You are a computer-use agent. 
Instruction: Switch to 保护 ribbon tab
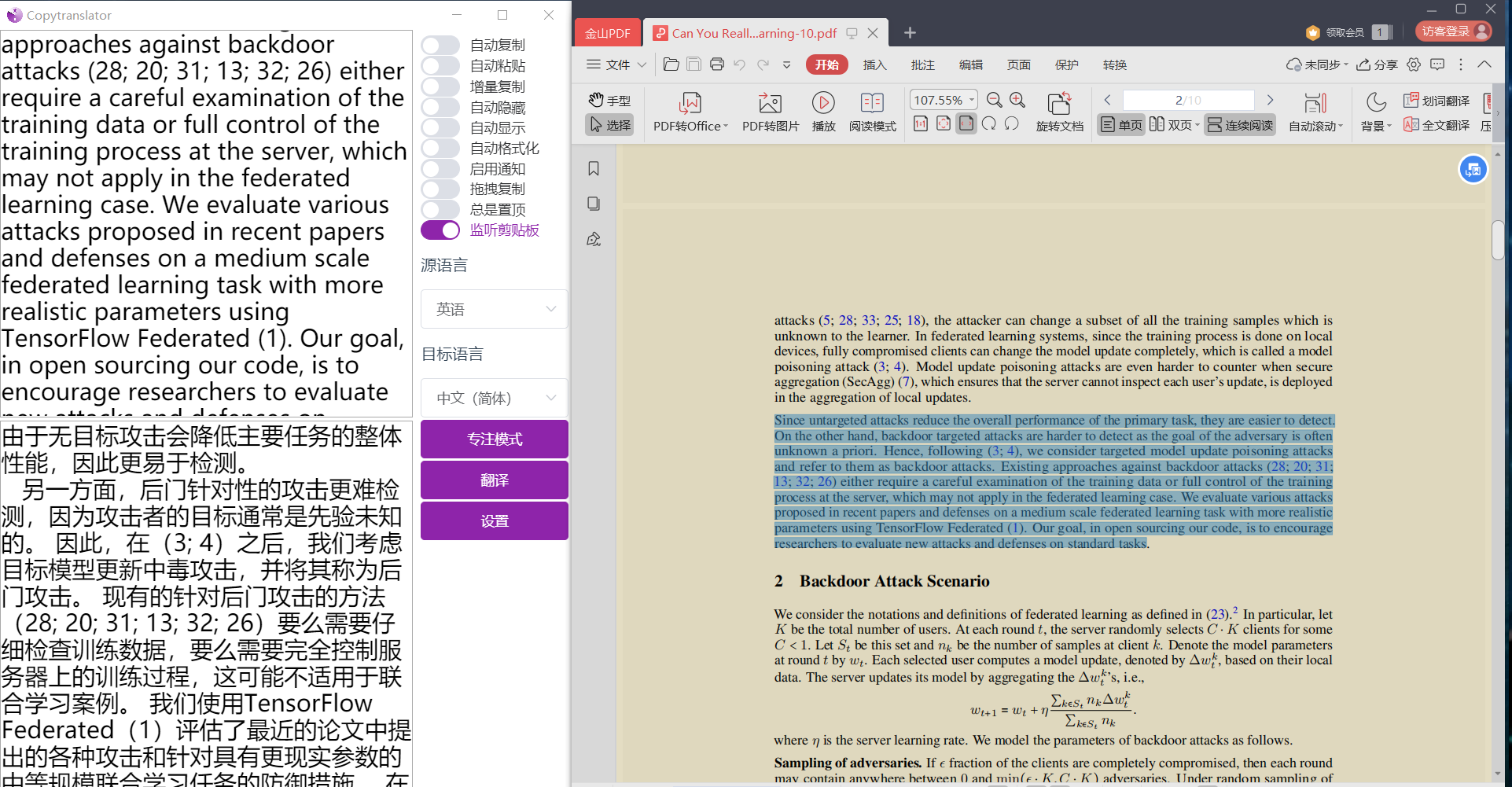(x=1066, y=64)
